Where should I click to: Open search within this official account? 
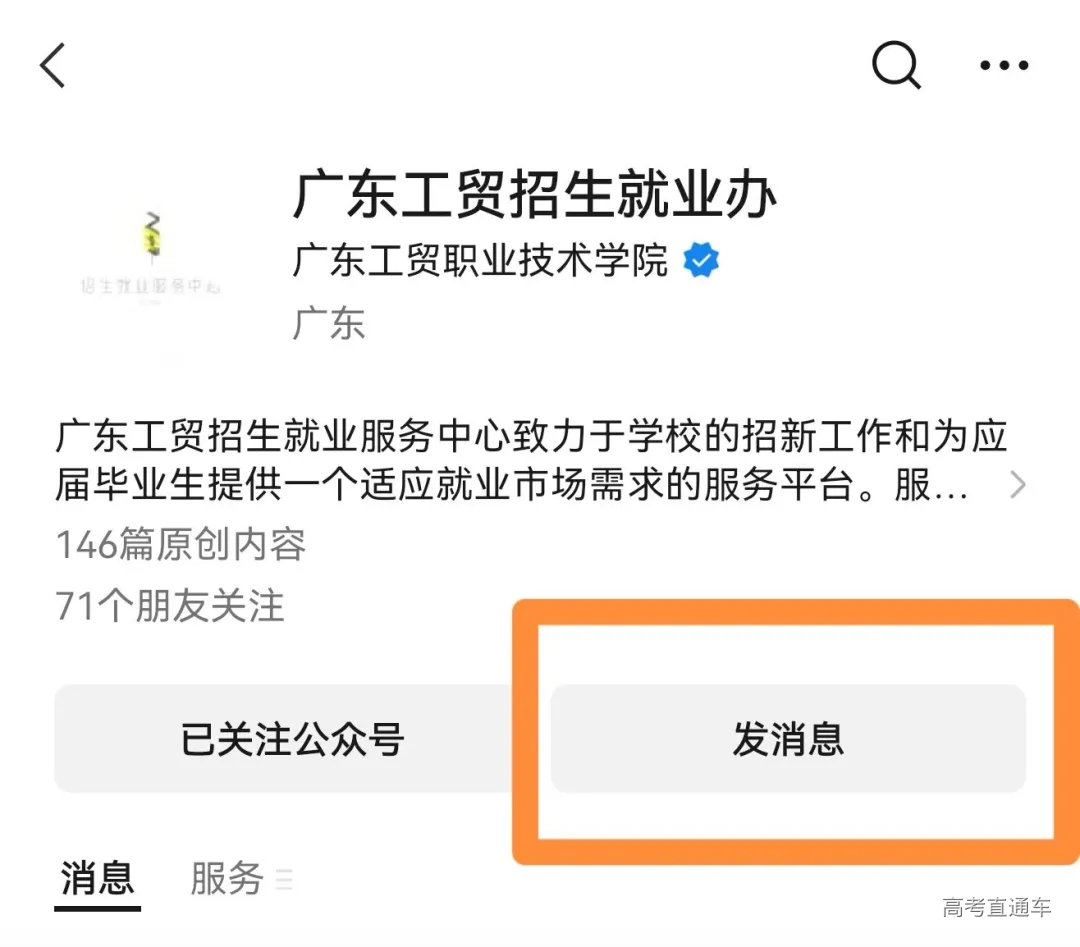tap(896, 65)
